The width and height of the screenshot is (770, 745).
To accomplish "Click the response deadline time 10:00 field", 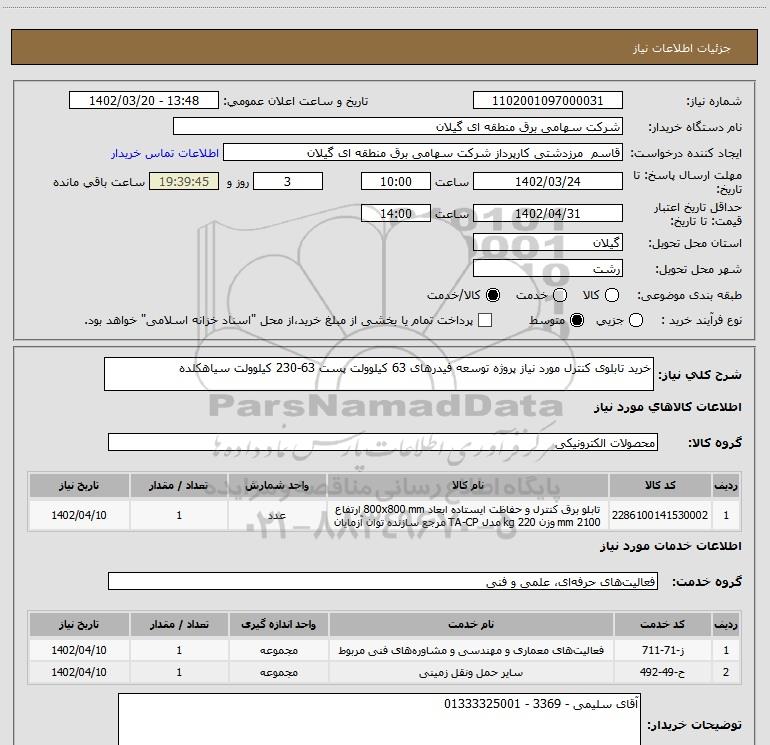I will 396,181.
